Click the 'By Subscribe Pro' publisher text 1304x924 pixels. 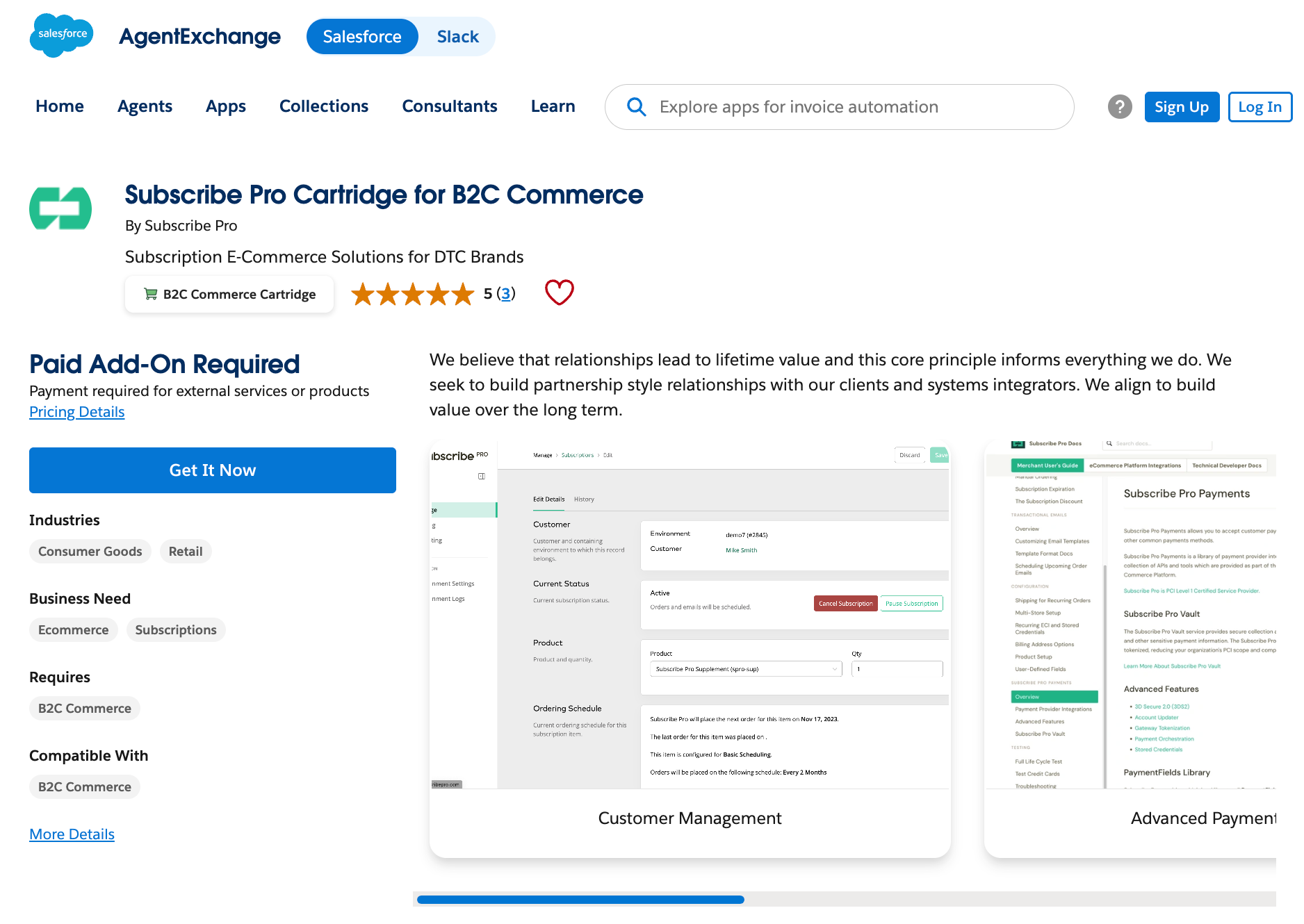pyautogui.click(x=181, y=226)
